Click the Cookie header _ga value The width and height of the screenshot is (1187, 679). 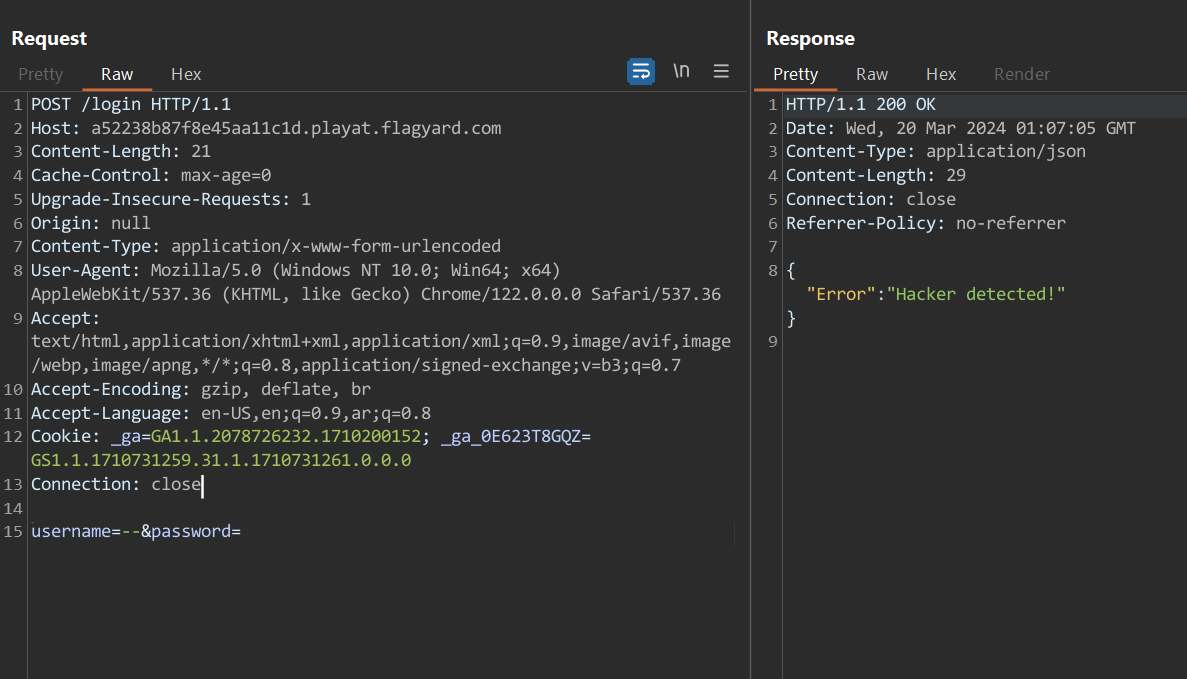285,436
